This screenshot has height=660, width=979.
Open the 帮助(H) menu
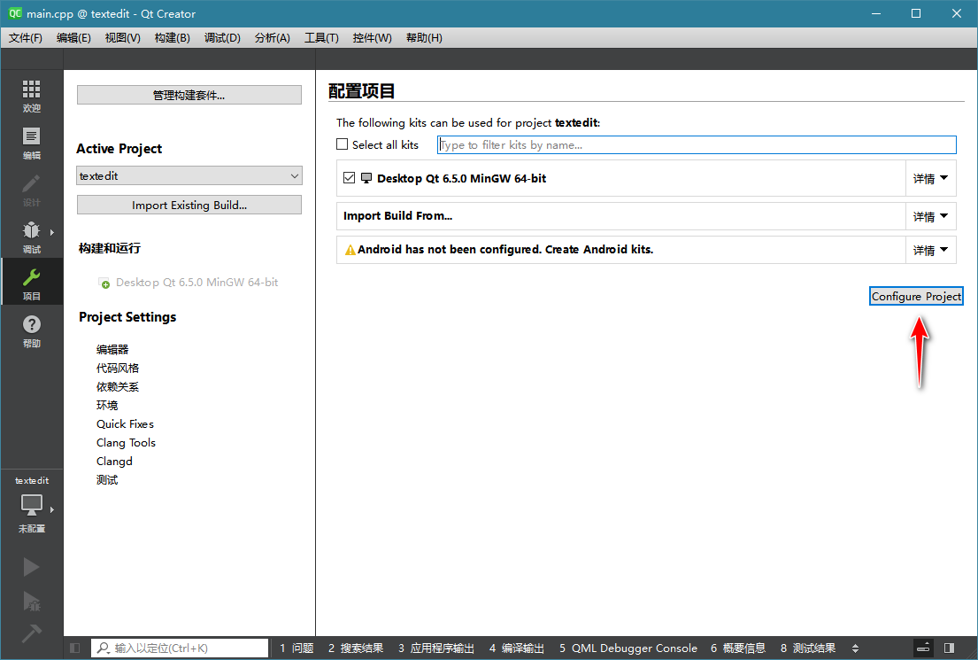pos(424,38)
